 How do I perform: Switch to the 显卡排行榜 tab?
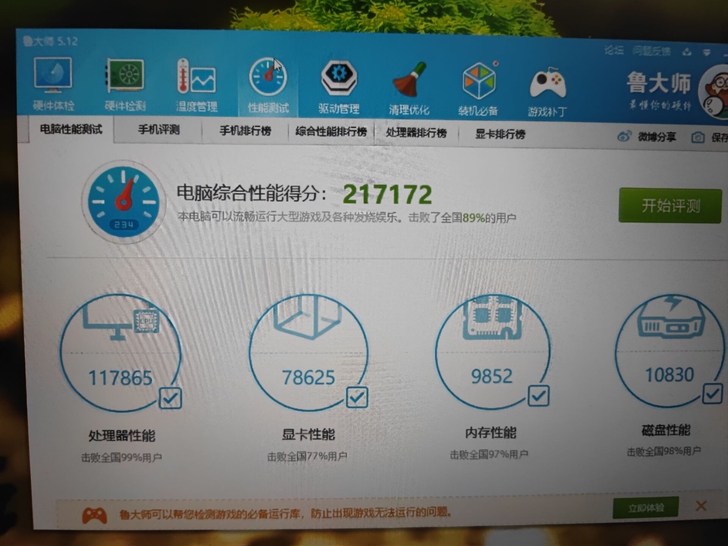[500, 134]
